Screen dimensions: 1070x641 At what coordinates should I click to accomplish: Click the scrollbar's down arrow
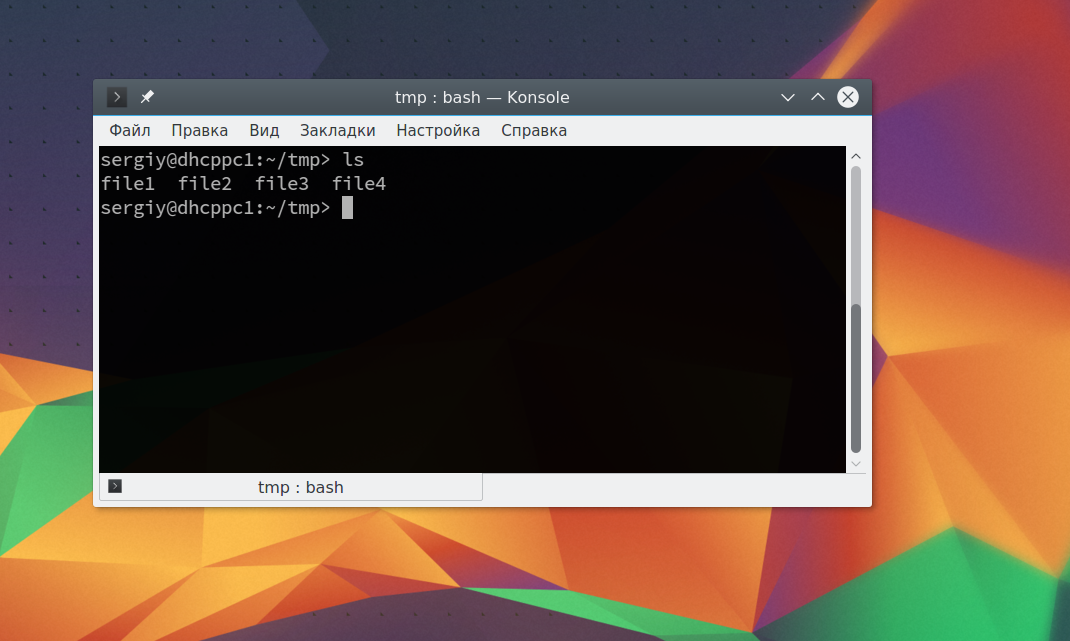(855, 463)
